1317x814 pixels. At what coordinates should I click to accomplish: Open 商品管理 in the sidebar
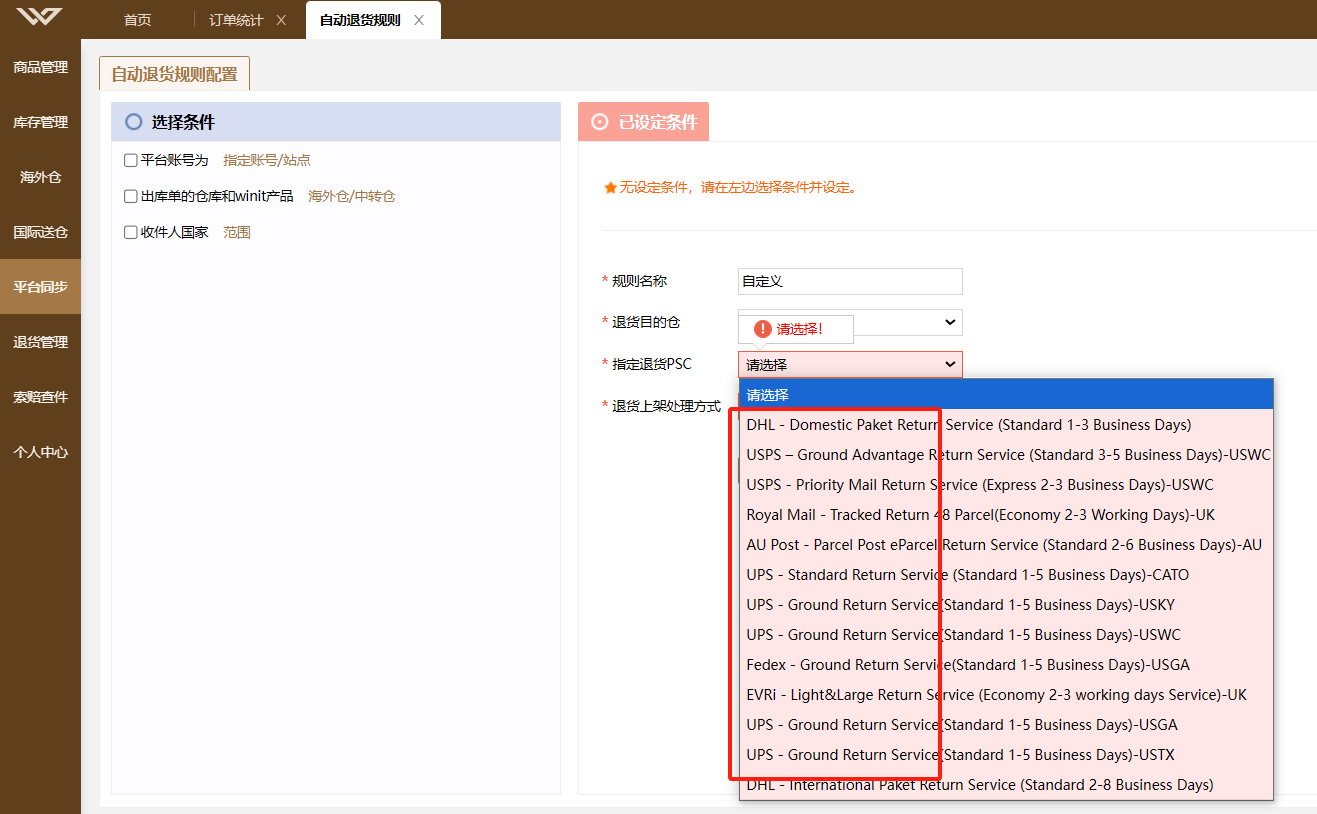click(40, 67)
